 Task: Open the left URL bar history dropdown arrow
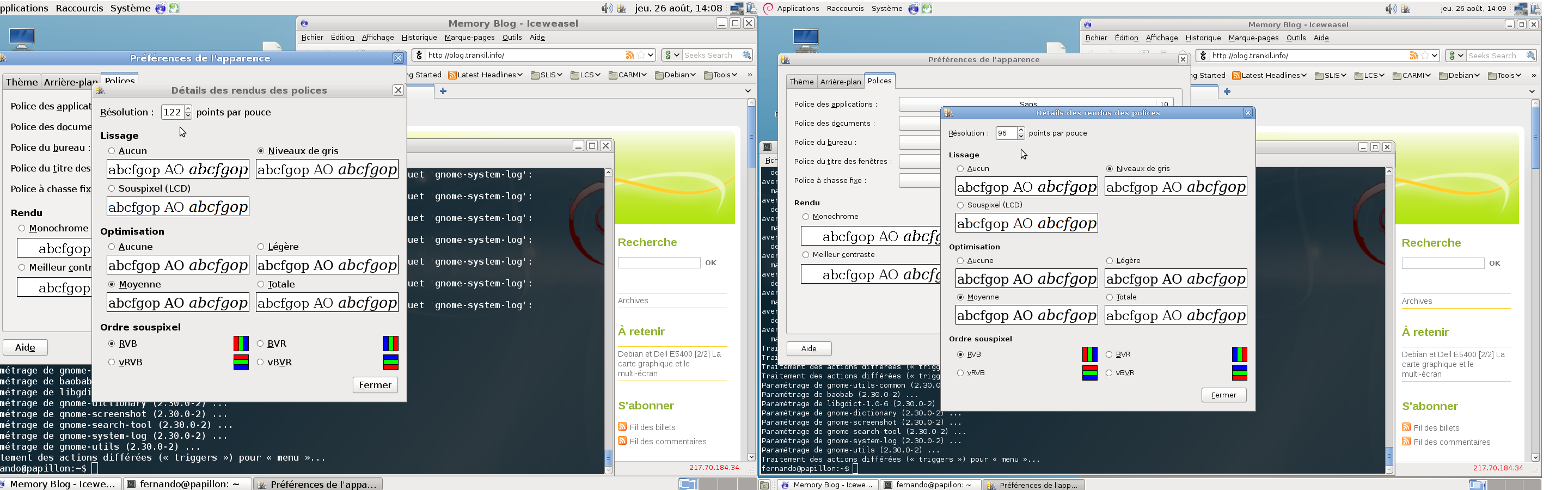[651, 55]
